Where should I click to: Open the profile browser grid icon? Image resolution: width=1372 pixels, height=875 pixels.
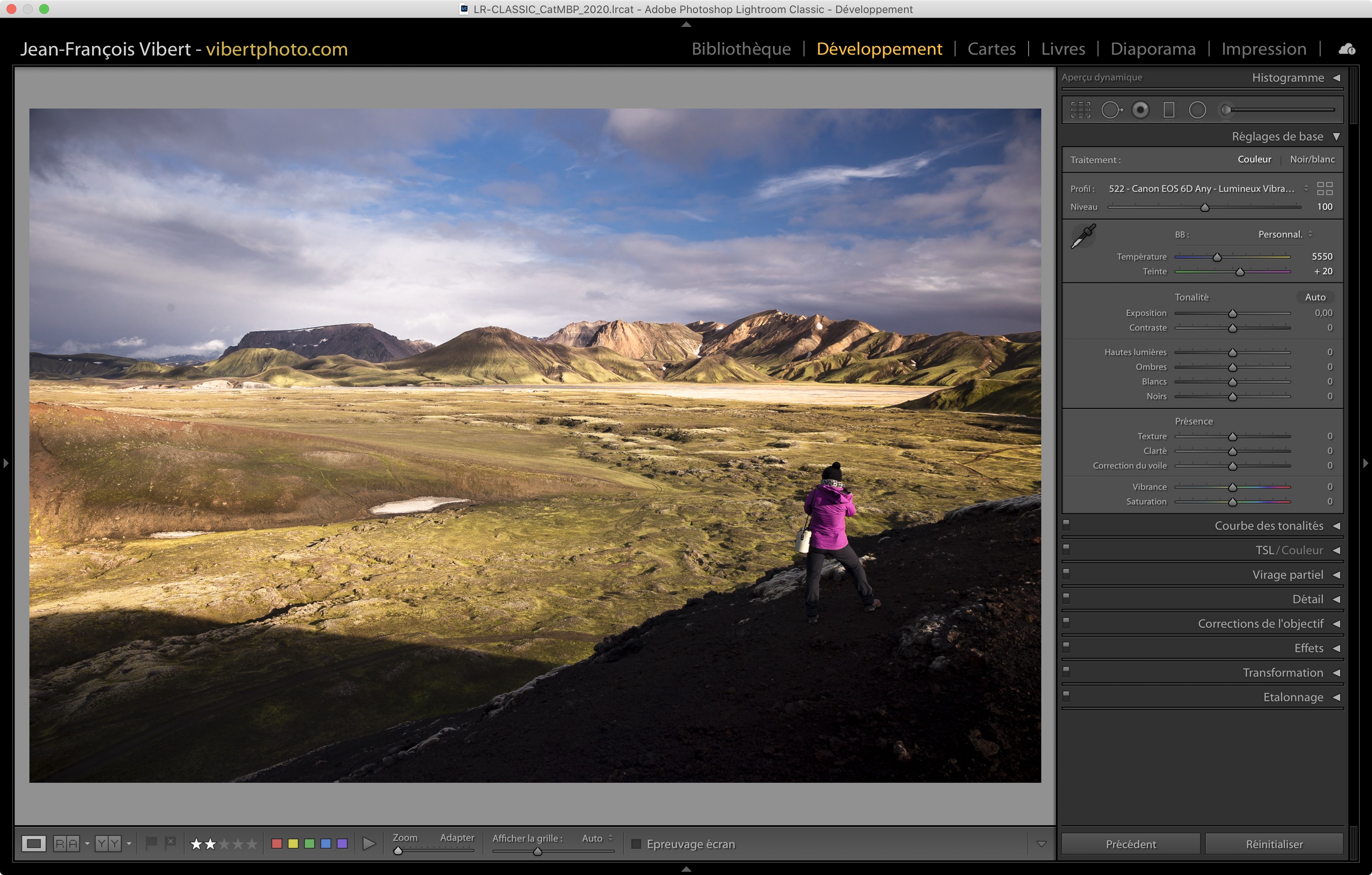pos(1325,189)
